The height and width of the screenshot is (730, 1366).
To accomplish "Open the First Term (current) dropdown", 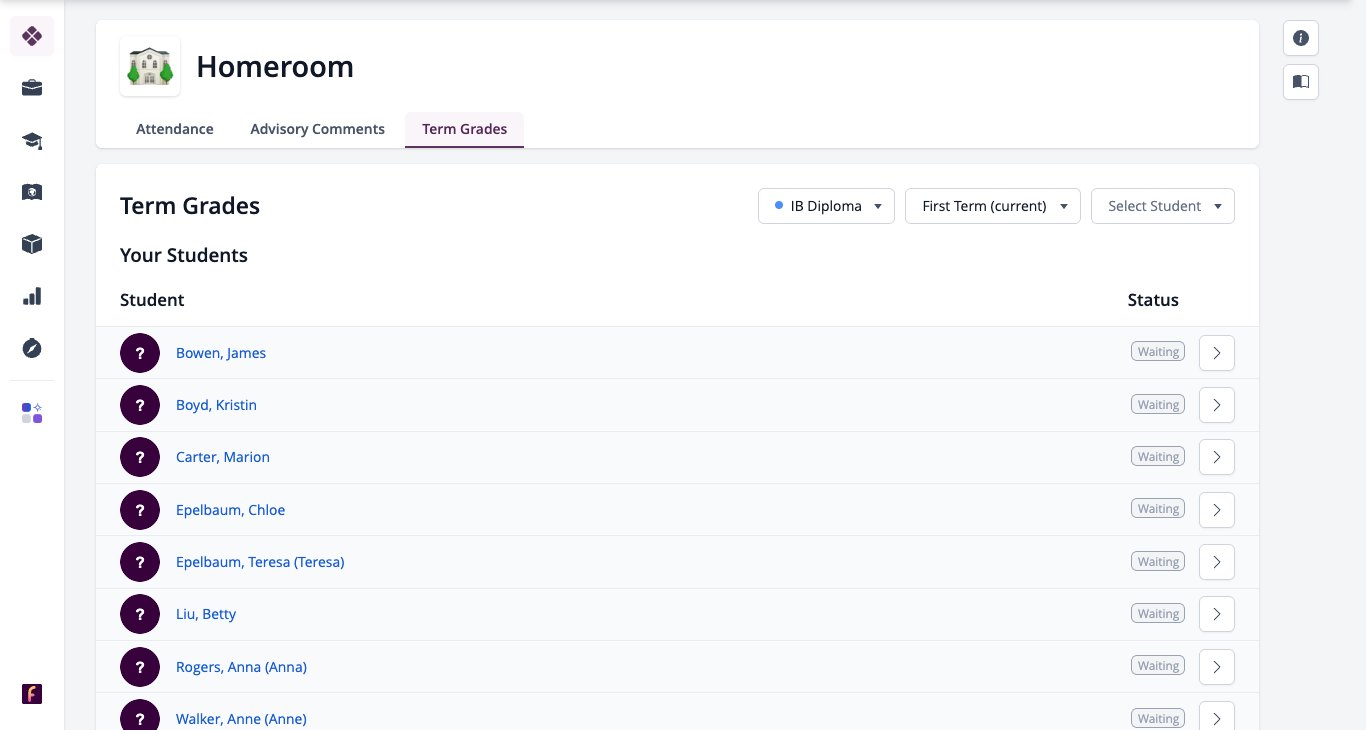I will point(993,206).
